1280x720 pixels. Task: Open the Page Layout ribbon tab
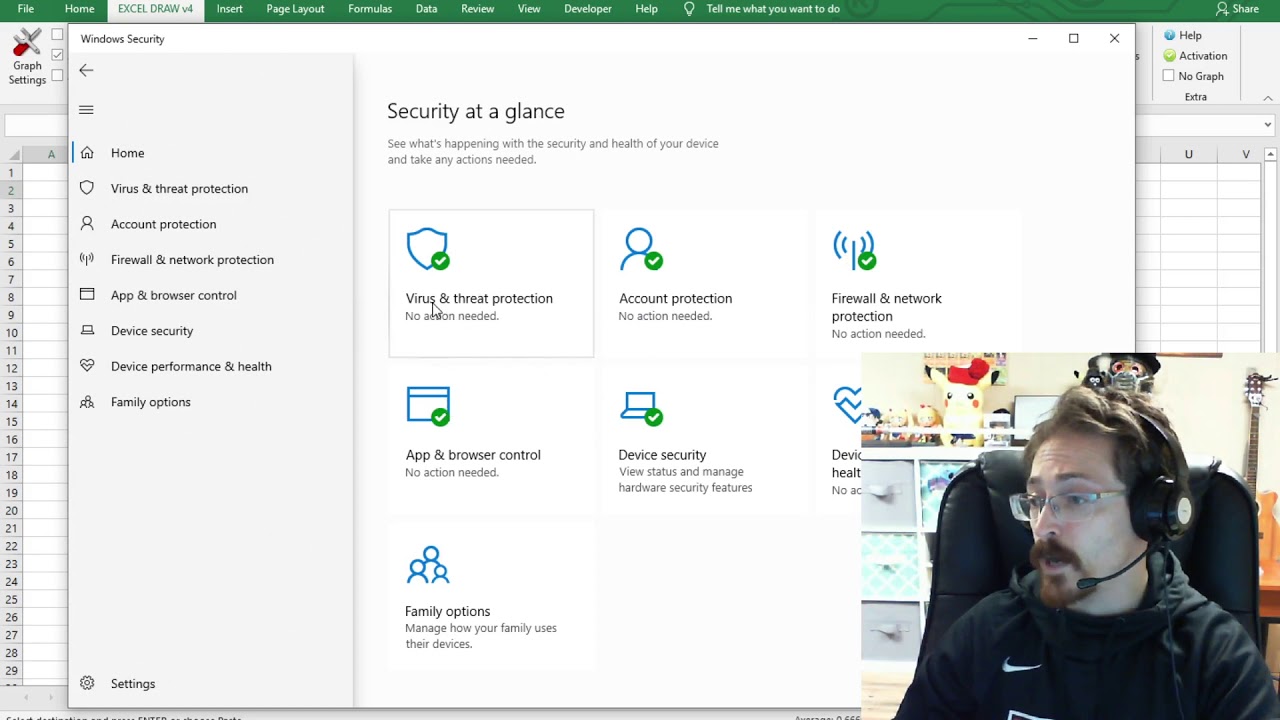coord(295,9)
